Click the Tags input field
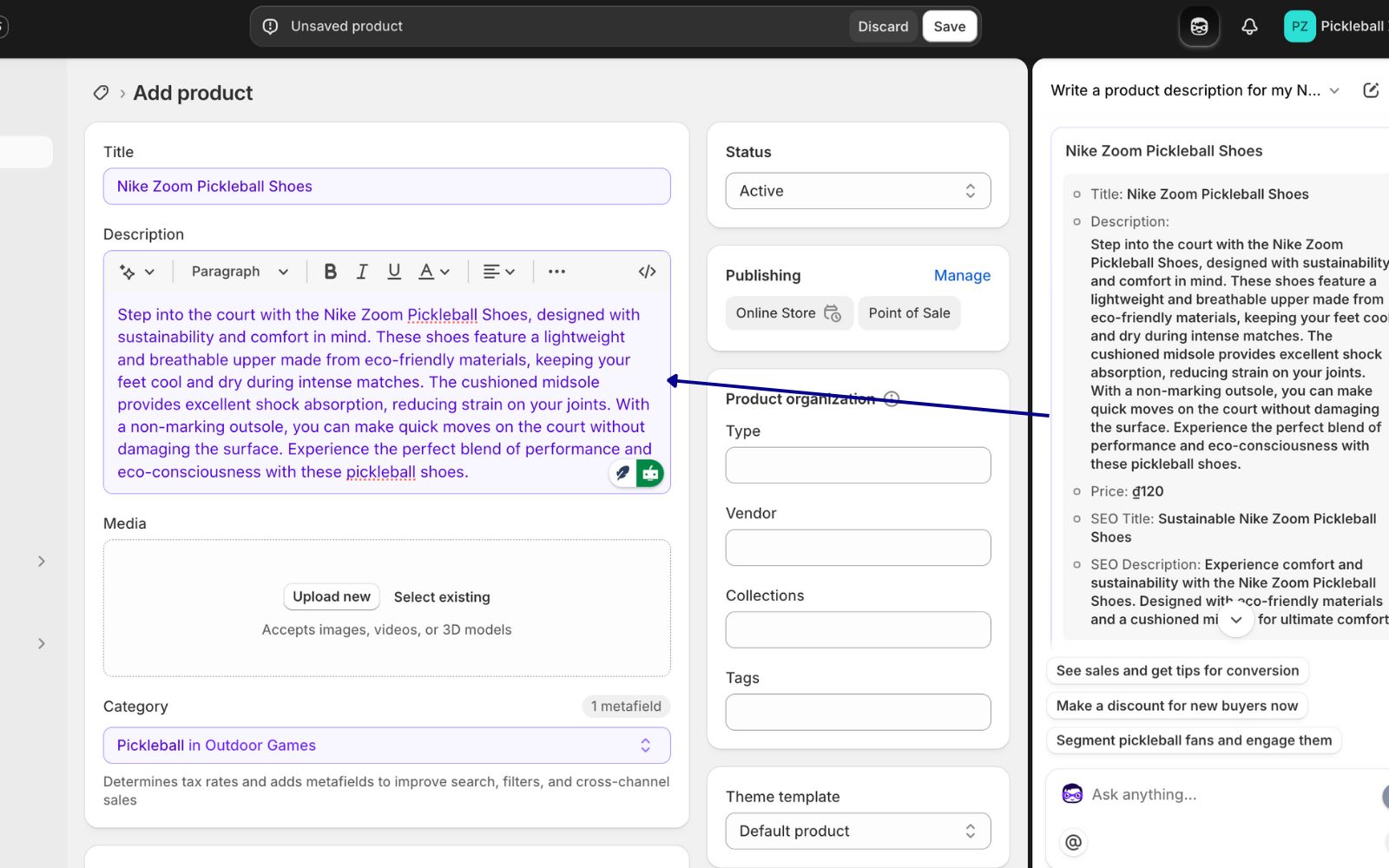This screenshot has height=868, width=1389. point(858,713)
